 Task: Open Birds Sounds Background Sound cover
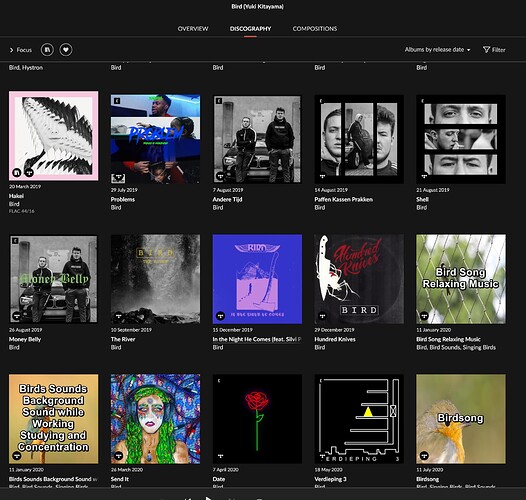coord(54,419)
